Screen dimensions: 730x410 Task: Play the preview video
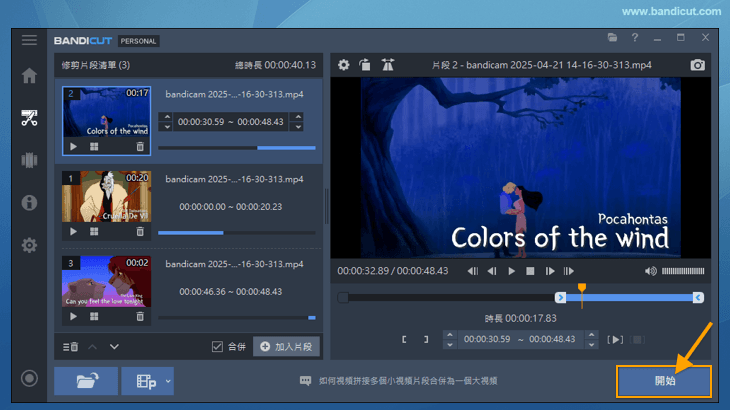coord(511,271)
